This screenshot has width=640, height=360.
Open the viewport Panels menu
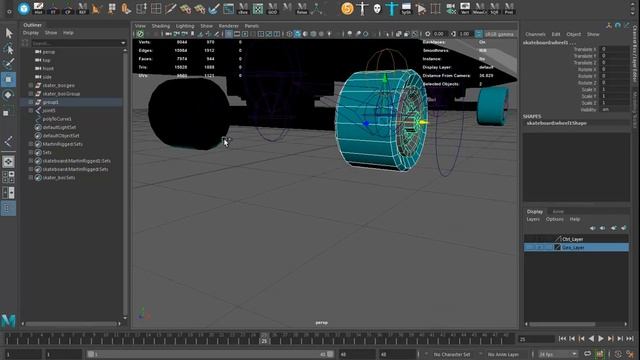252,26
